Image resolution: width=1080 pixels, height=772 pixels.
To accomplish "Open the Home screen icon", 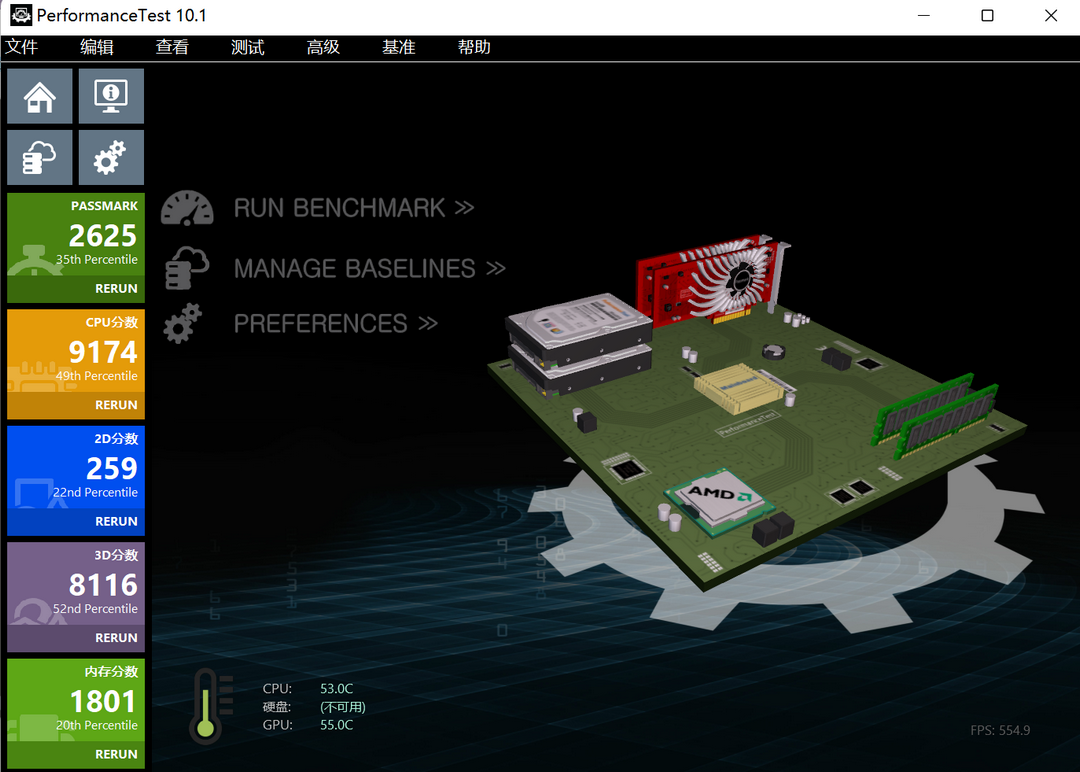I will (39, 96).
